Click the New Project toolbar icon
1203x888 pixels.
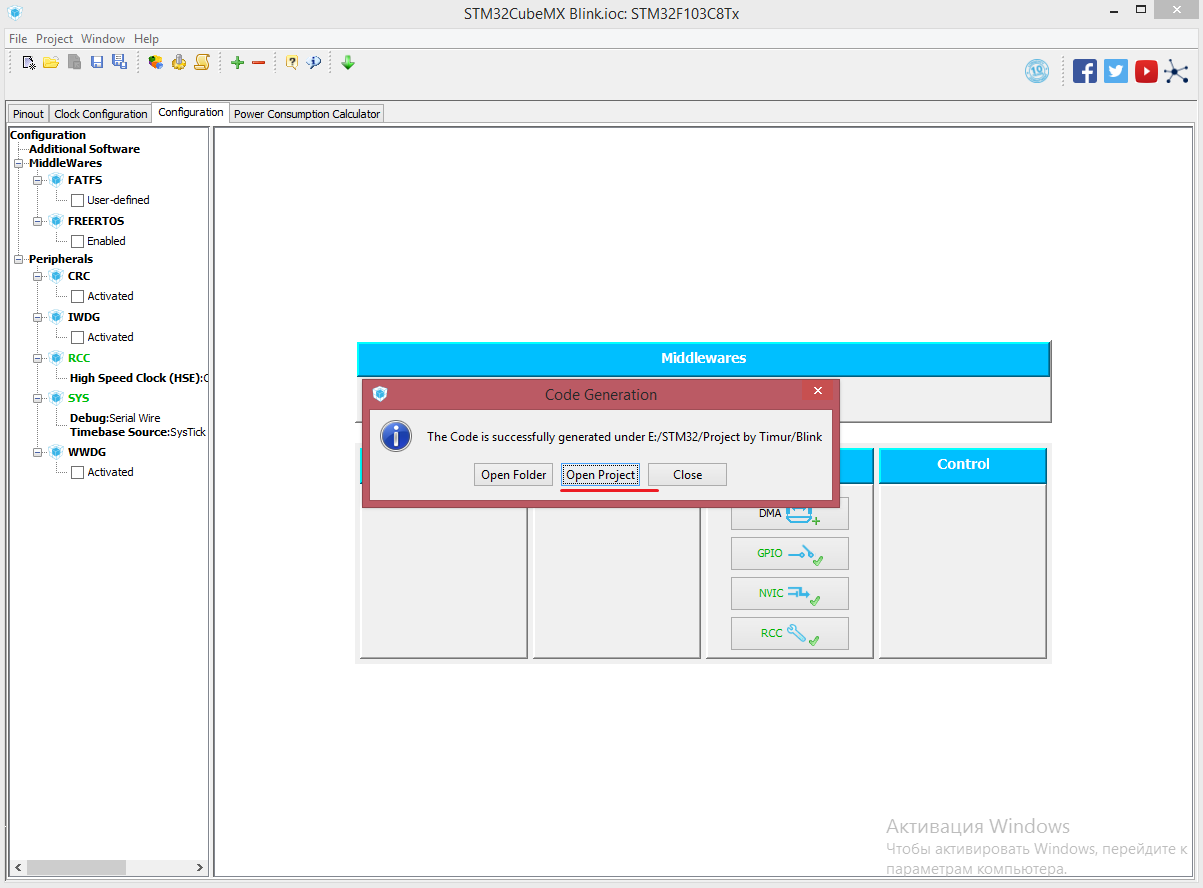tap(29, 63)
